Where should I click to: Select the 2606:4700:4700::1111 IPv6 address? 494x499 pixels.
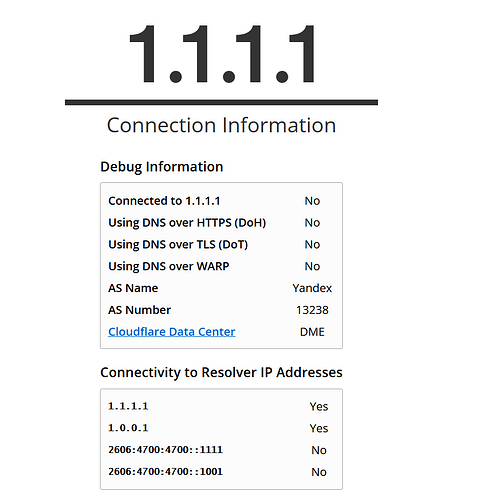point(165,450)
